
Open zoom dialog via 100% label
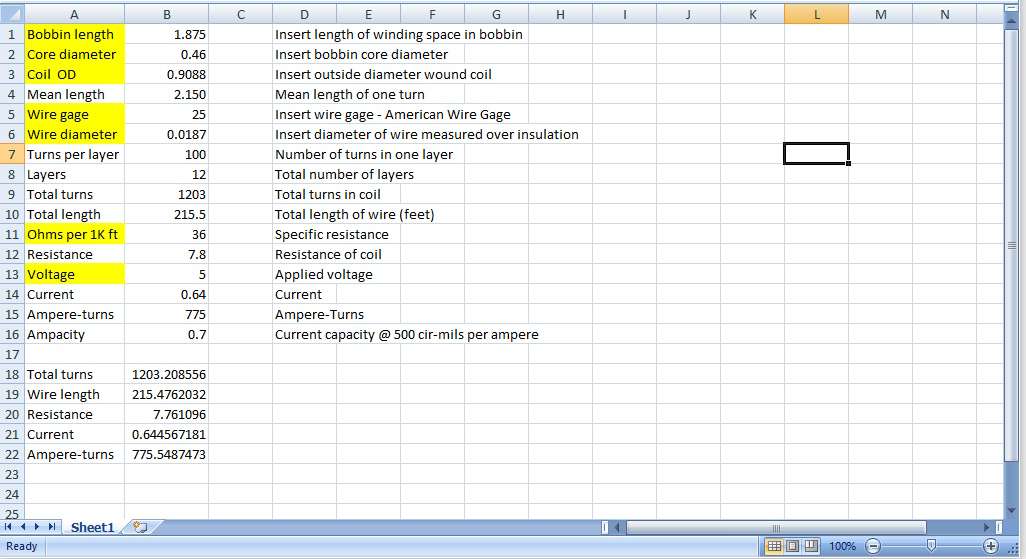(842, 546)
